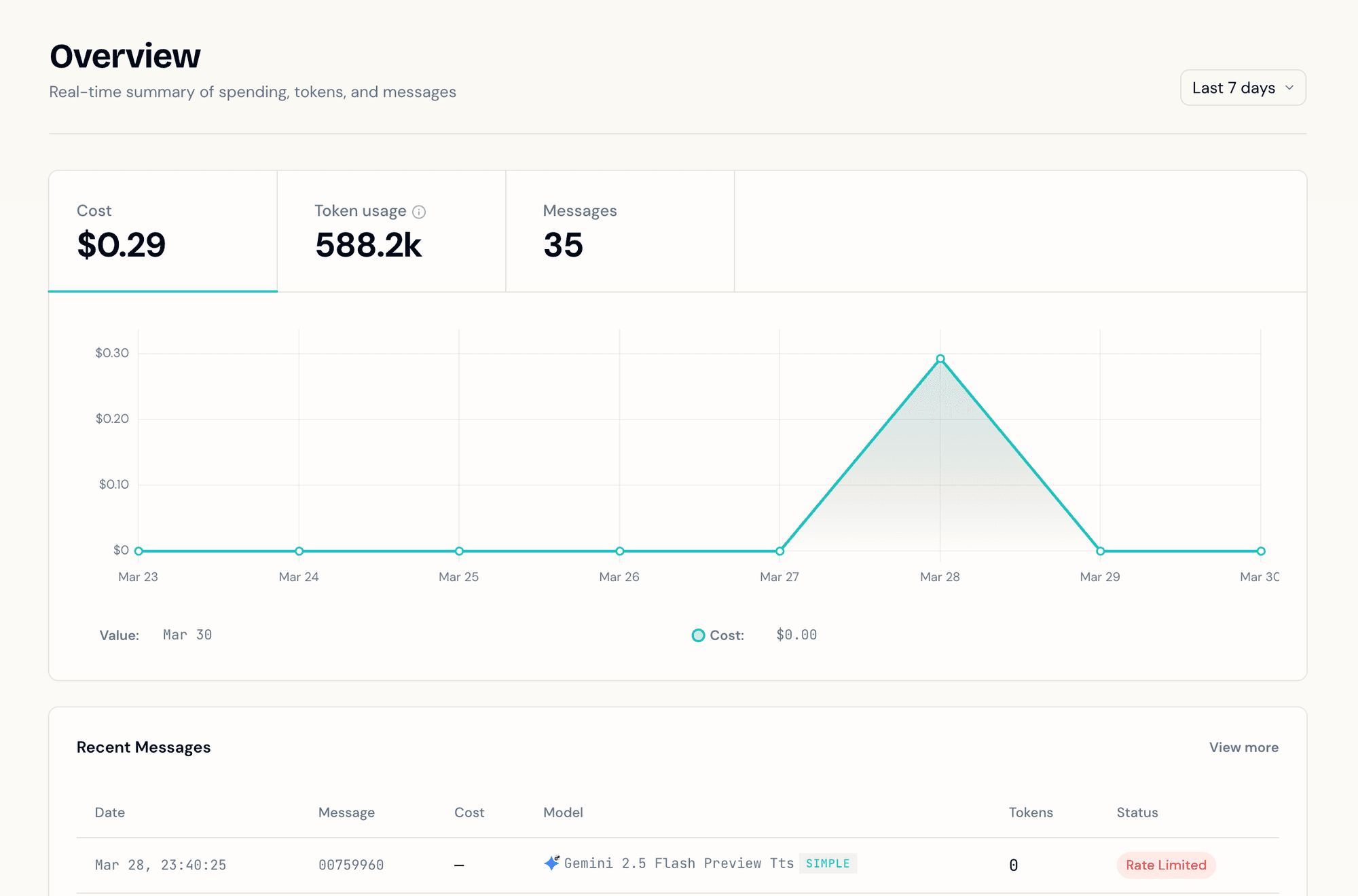Click the Mar 26 data point on the chart
Image resolution: width=1358 pixels, height=896 pixels.
tap(619, 550)
